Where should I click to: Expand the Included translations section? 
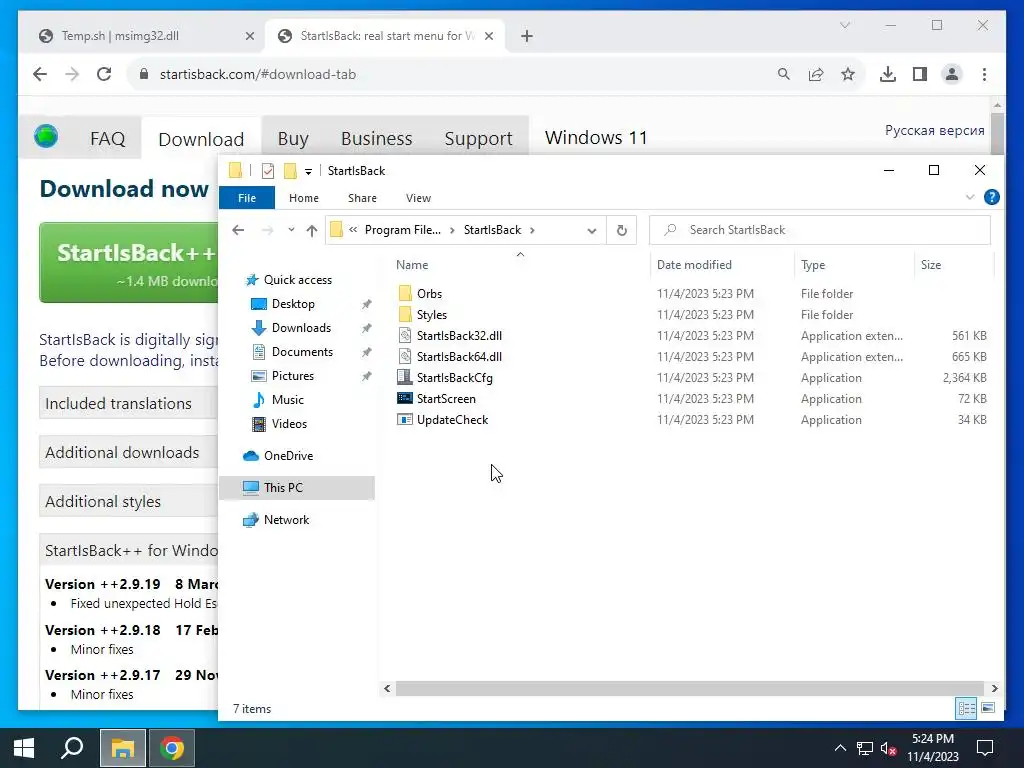tap(129, 404)
